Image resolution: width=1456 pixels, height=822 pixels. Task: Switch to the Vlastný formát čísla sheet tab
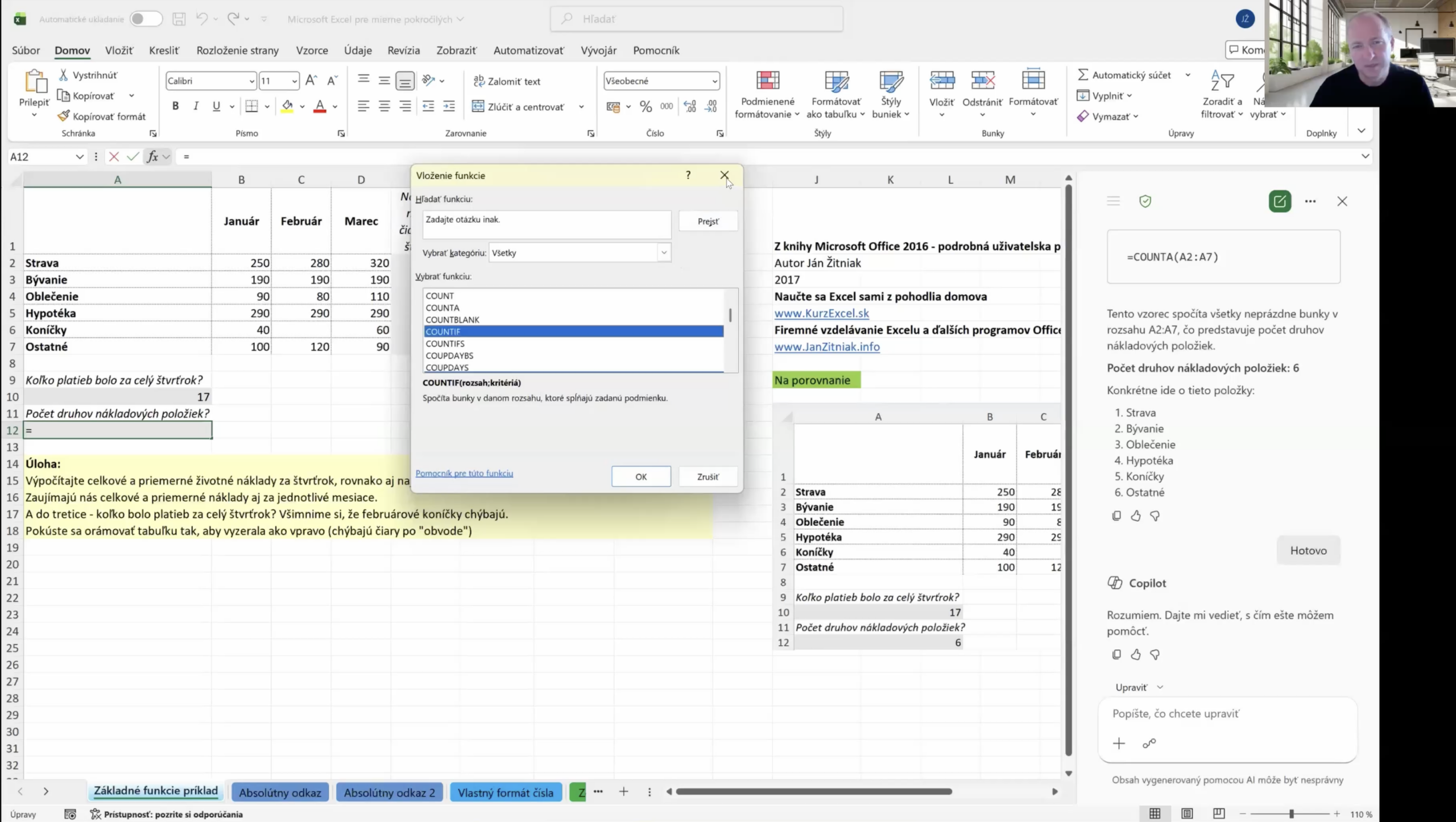tap(505, 792)
